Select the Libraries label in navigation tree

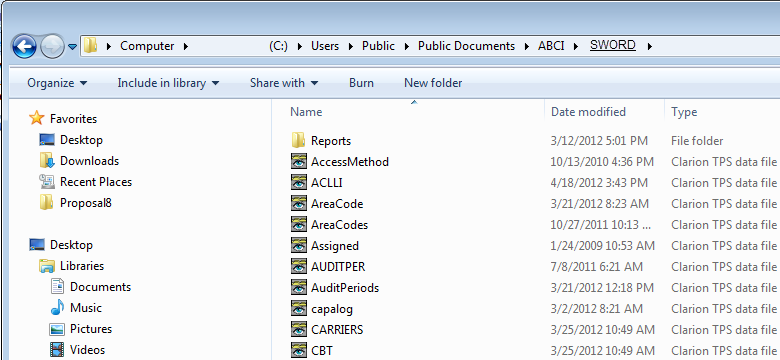pos(82,266)
